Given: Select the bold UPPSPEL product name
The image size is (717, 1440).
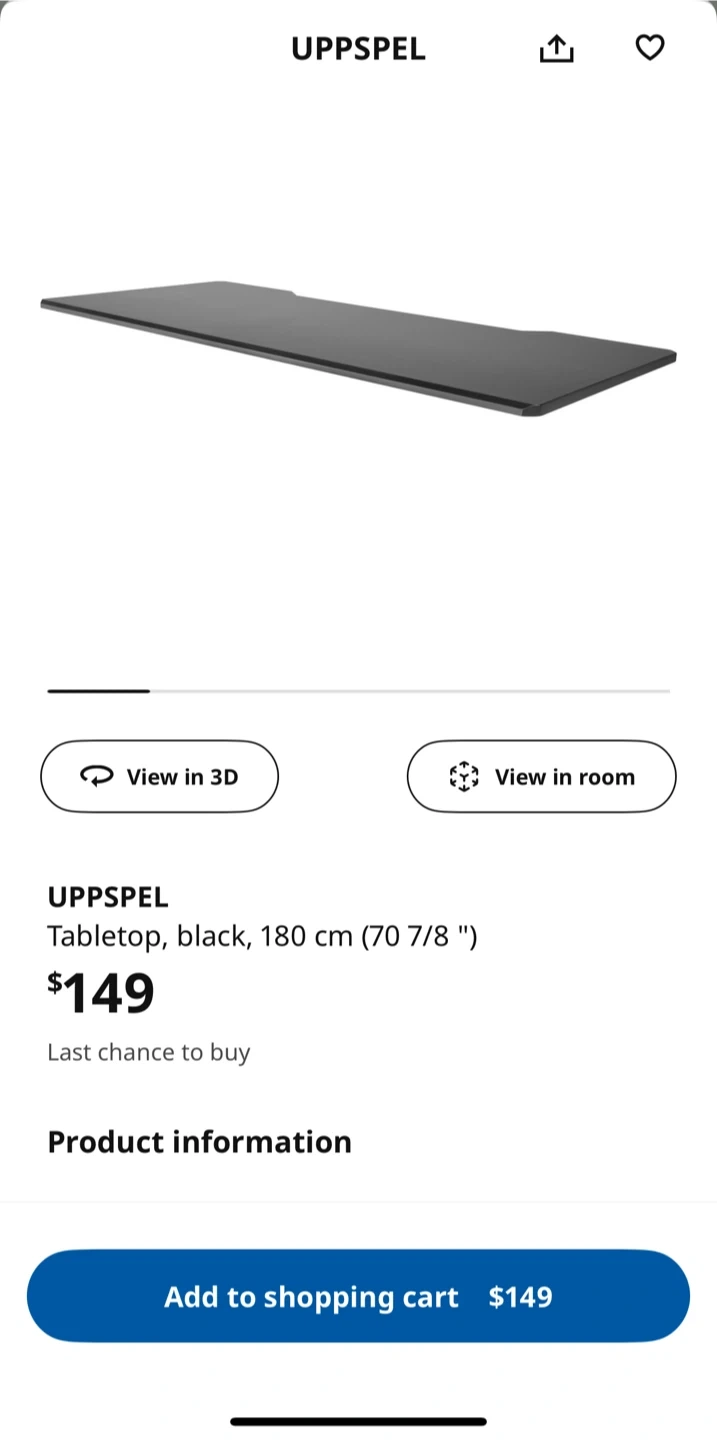Looking at the screenshot, I should pos(108,897).
